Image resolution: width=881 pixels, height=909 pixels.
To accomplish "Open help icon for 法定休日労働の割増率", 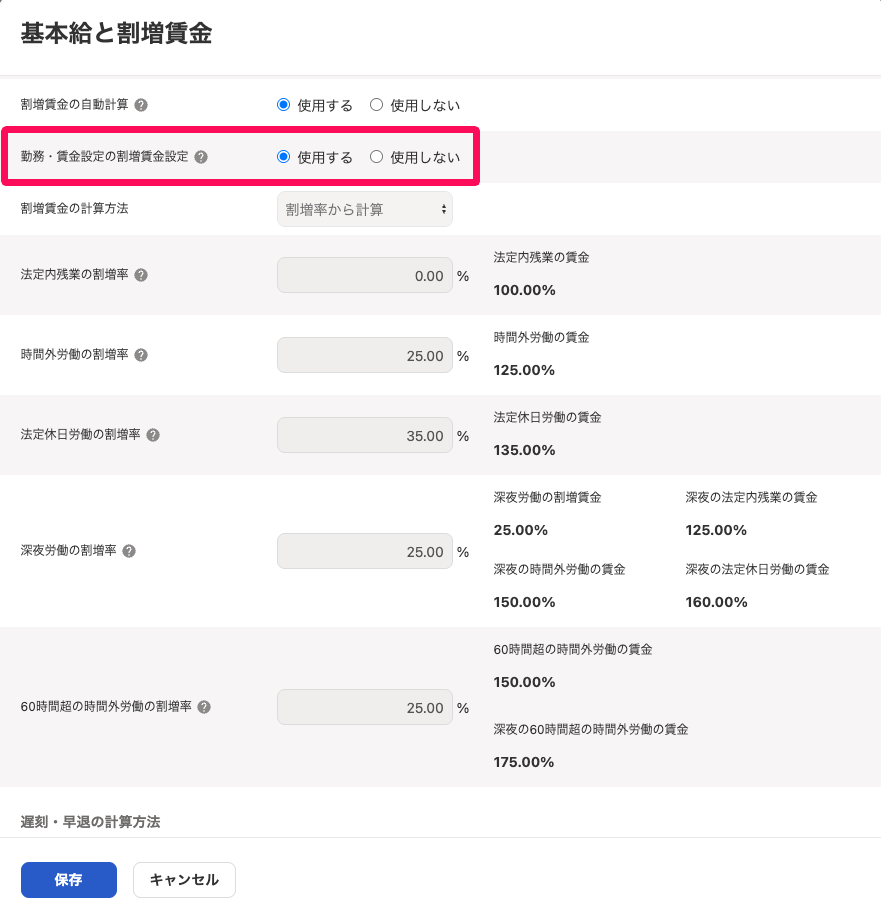I will click(x=153, y=435).
